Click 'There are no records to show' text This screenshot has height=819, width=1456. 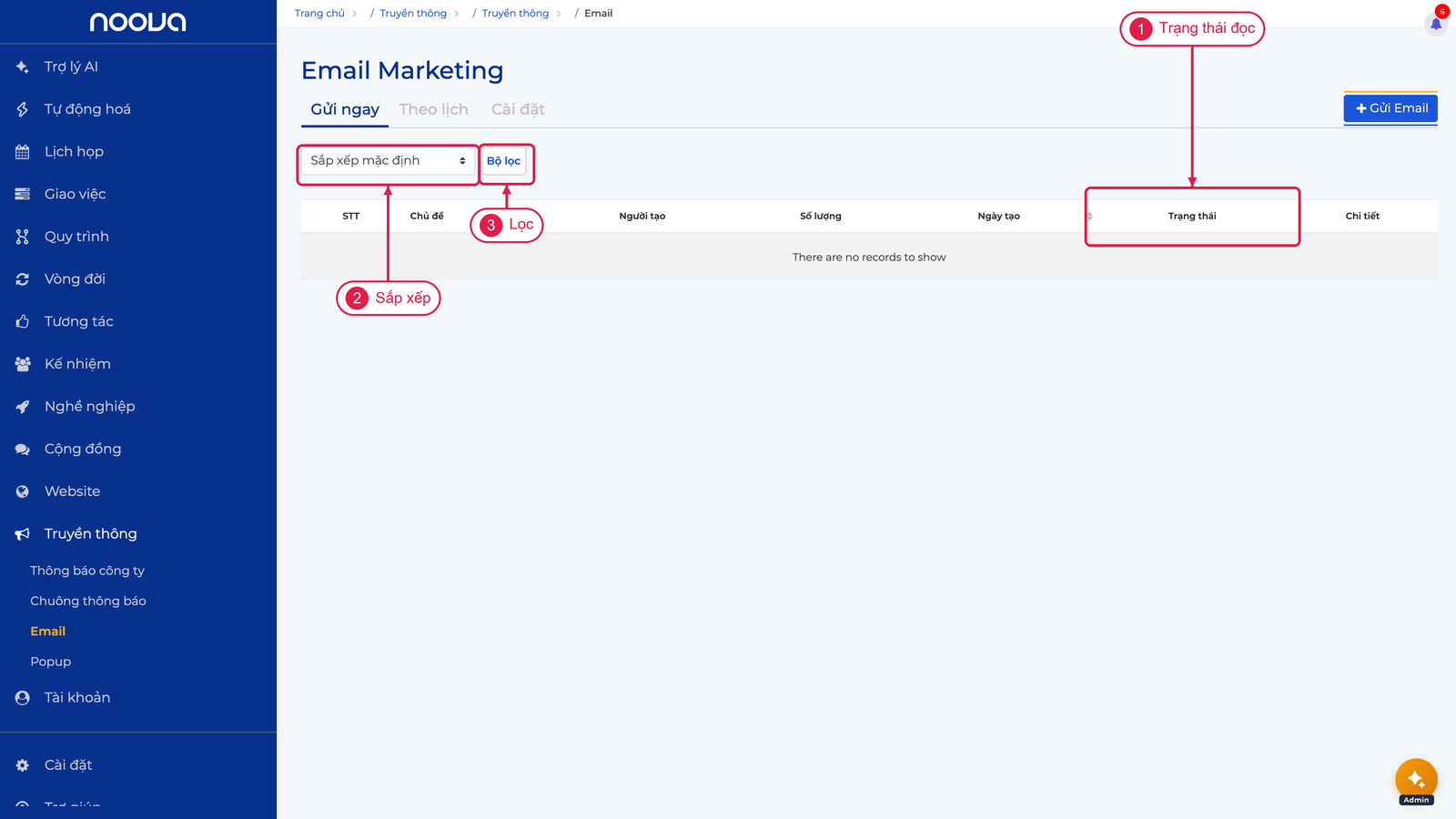[x=869, y=258]
